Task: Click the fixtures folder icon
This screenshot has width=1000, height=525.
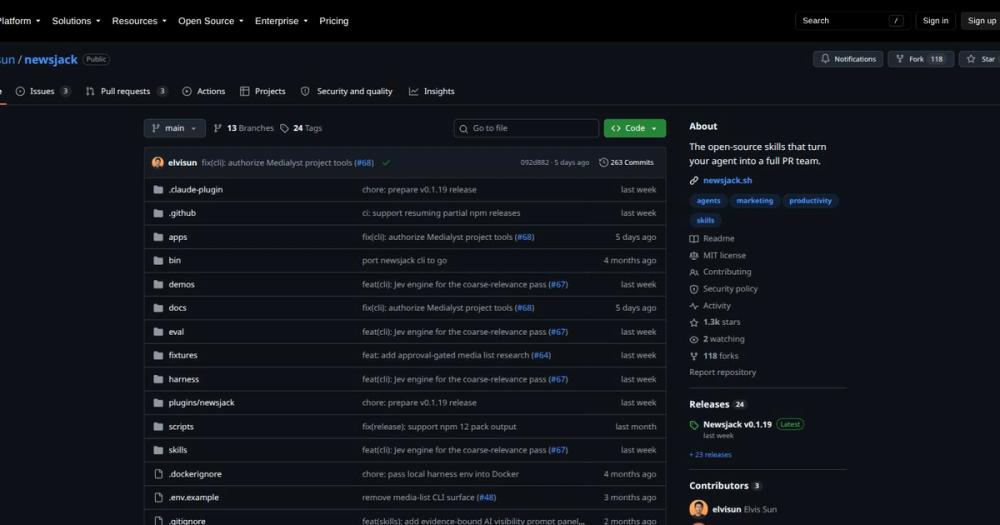Action: 158,355
